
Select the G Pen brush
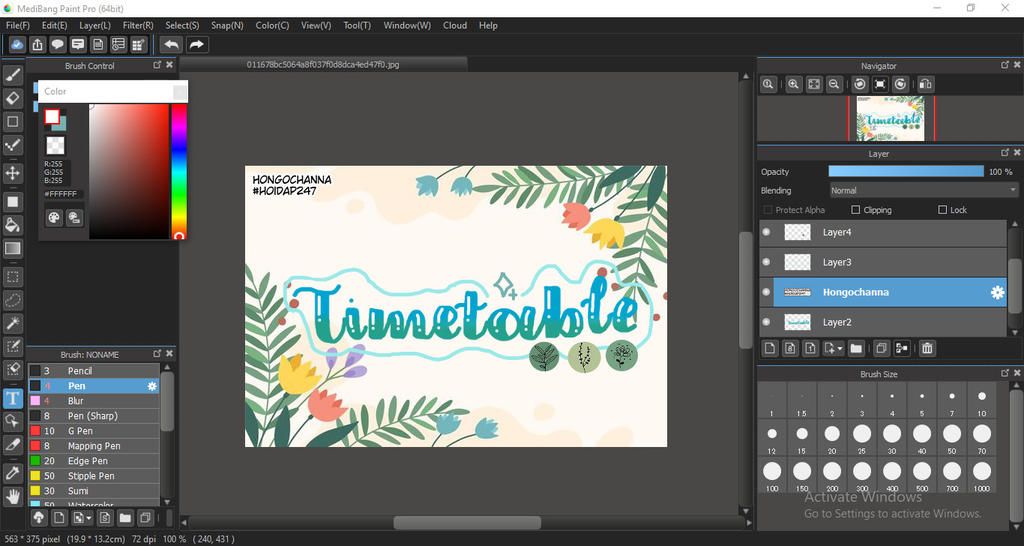[93, 431]
